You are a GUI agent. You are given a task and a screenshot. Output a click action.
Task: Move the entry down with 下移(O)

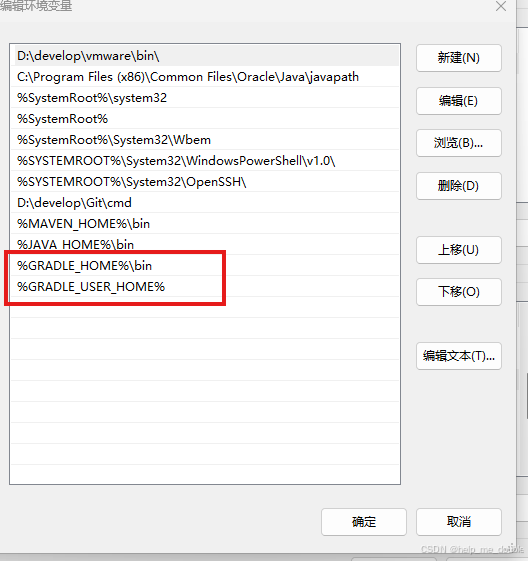click(459, 292)
